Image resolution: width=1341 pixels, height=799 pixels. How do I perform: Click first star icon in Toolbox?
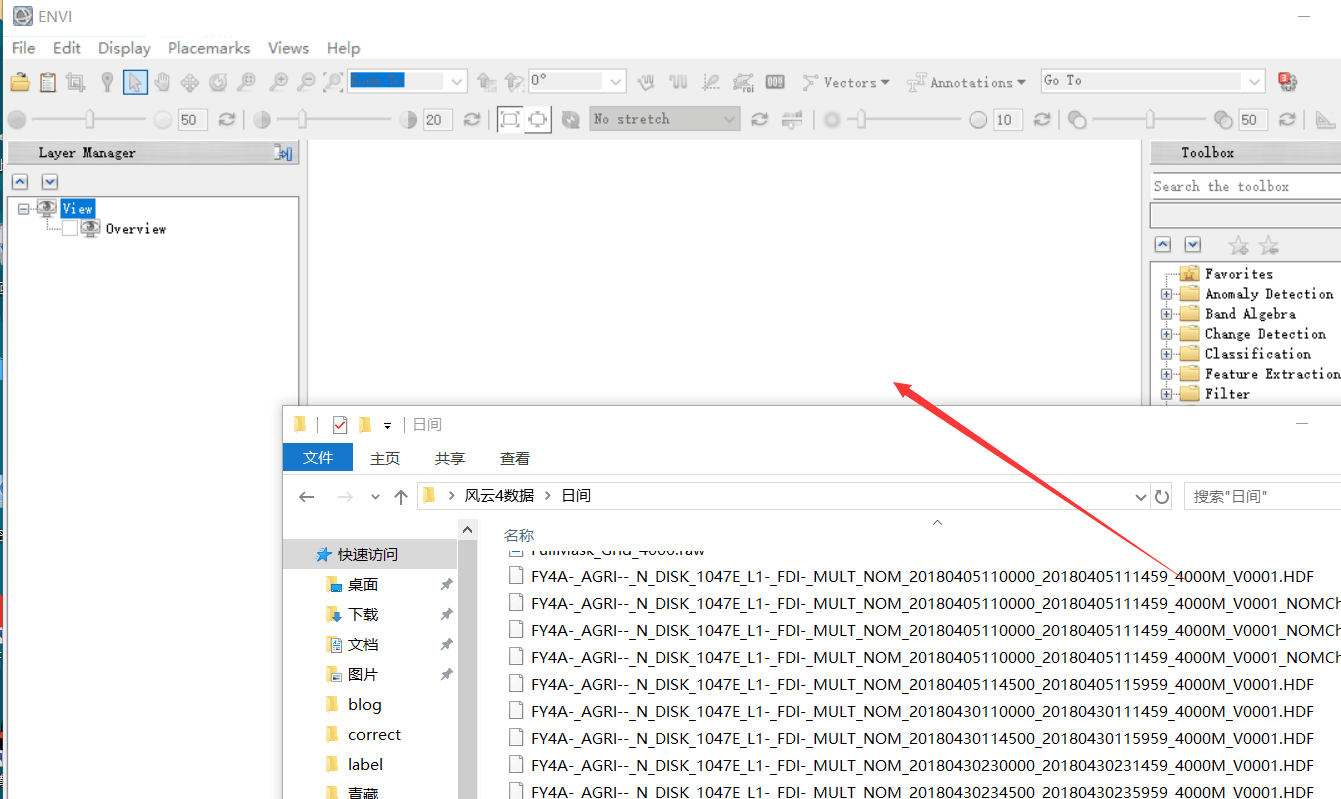point(1238,245)
